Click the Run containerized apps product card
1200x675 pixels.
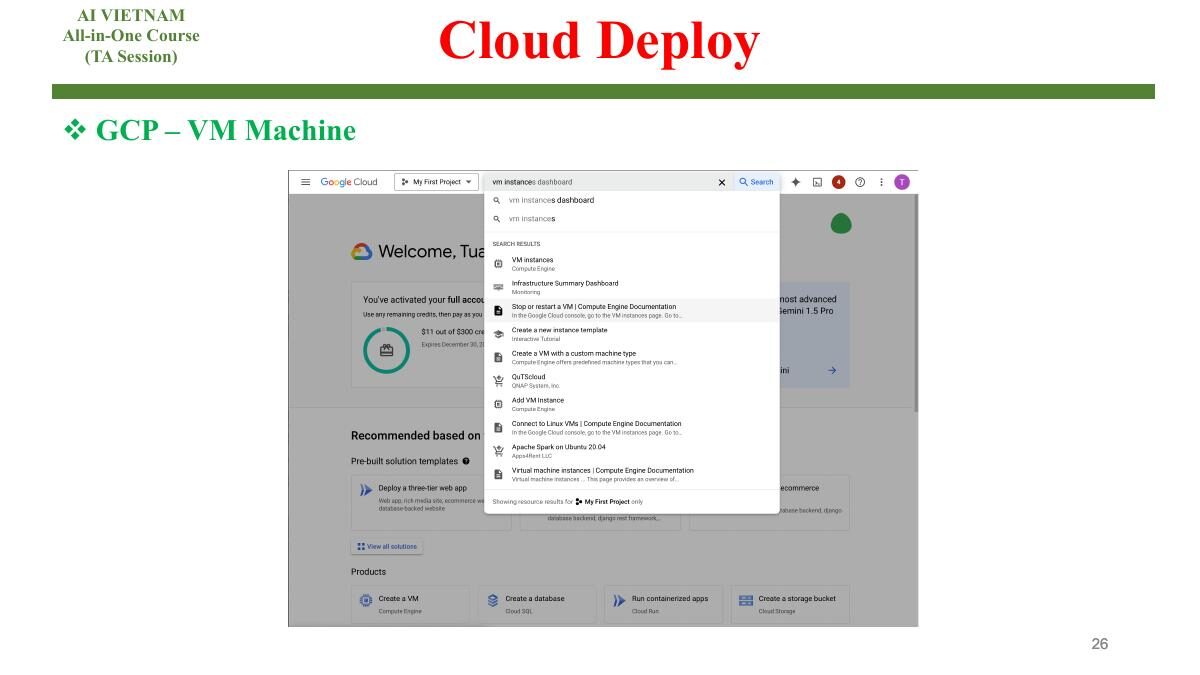(x=664, y=605)
